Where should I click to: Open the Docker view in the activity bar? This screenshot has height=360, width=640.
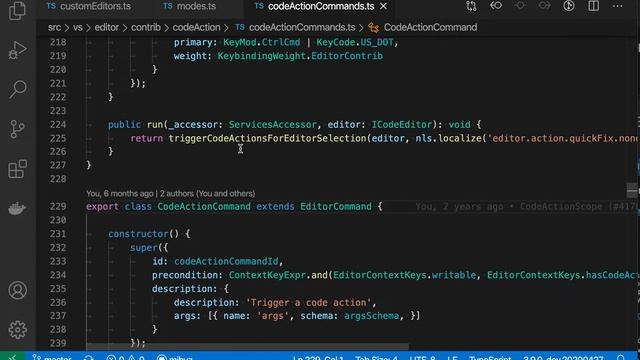(x=17, y=209)
